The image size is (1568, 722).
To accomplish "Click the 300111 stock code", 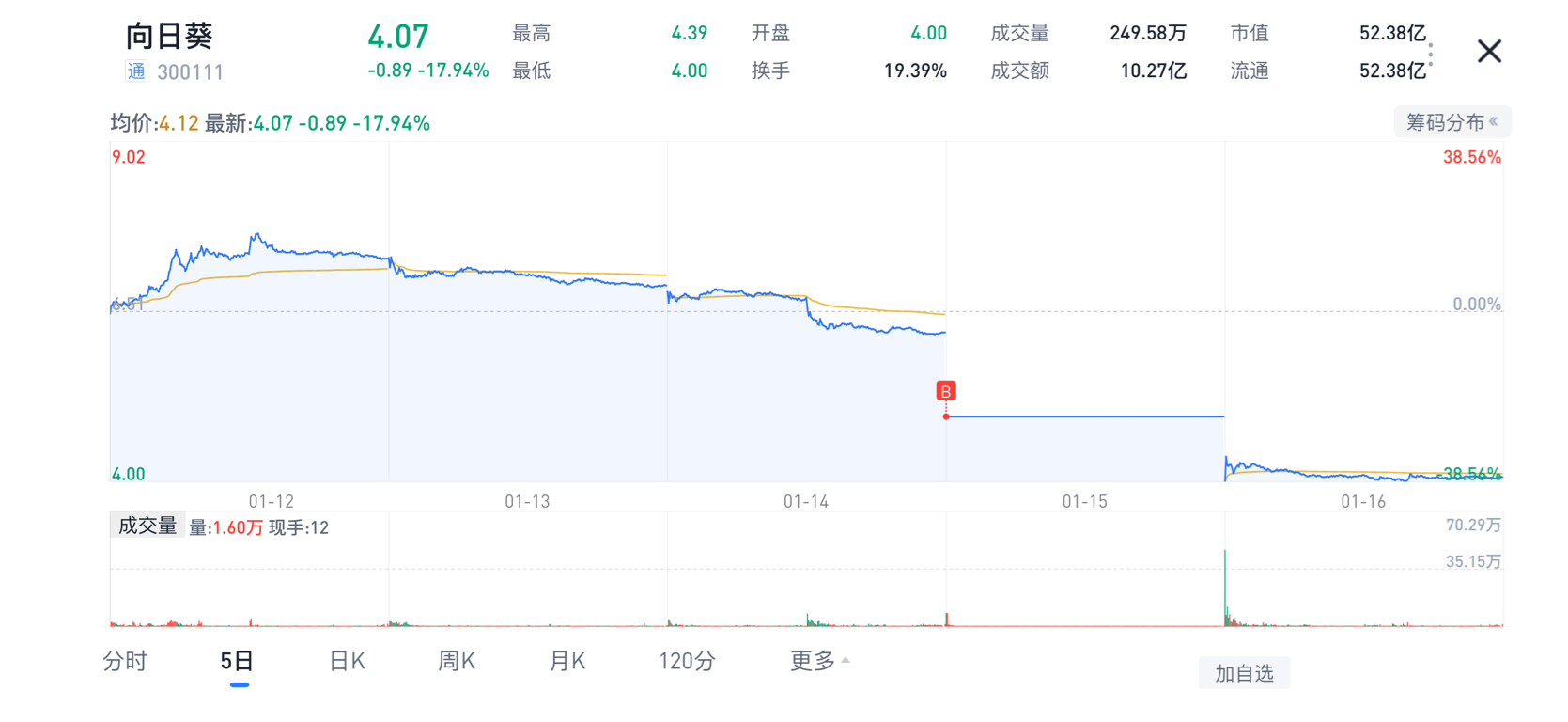I will tap(191, 72).
